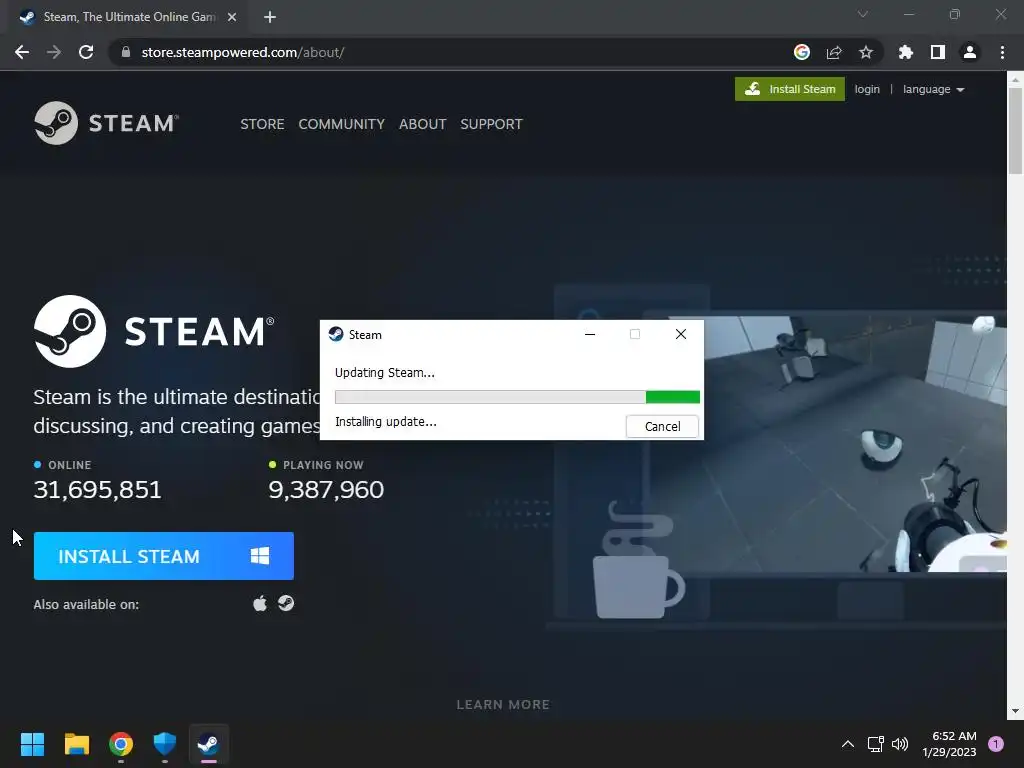Screen dimensions: 1024x768
Task: View site info via the lock icon
Action: (x=125, y=52)
